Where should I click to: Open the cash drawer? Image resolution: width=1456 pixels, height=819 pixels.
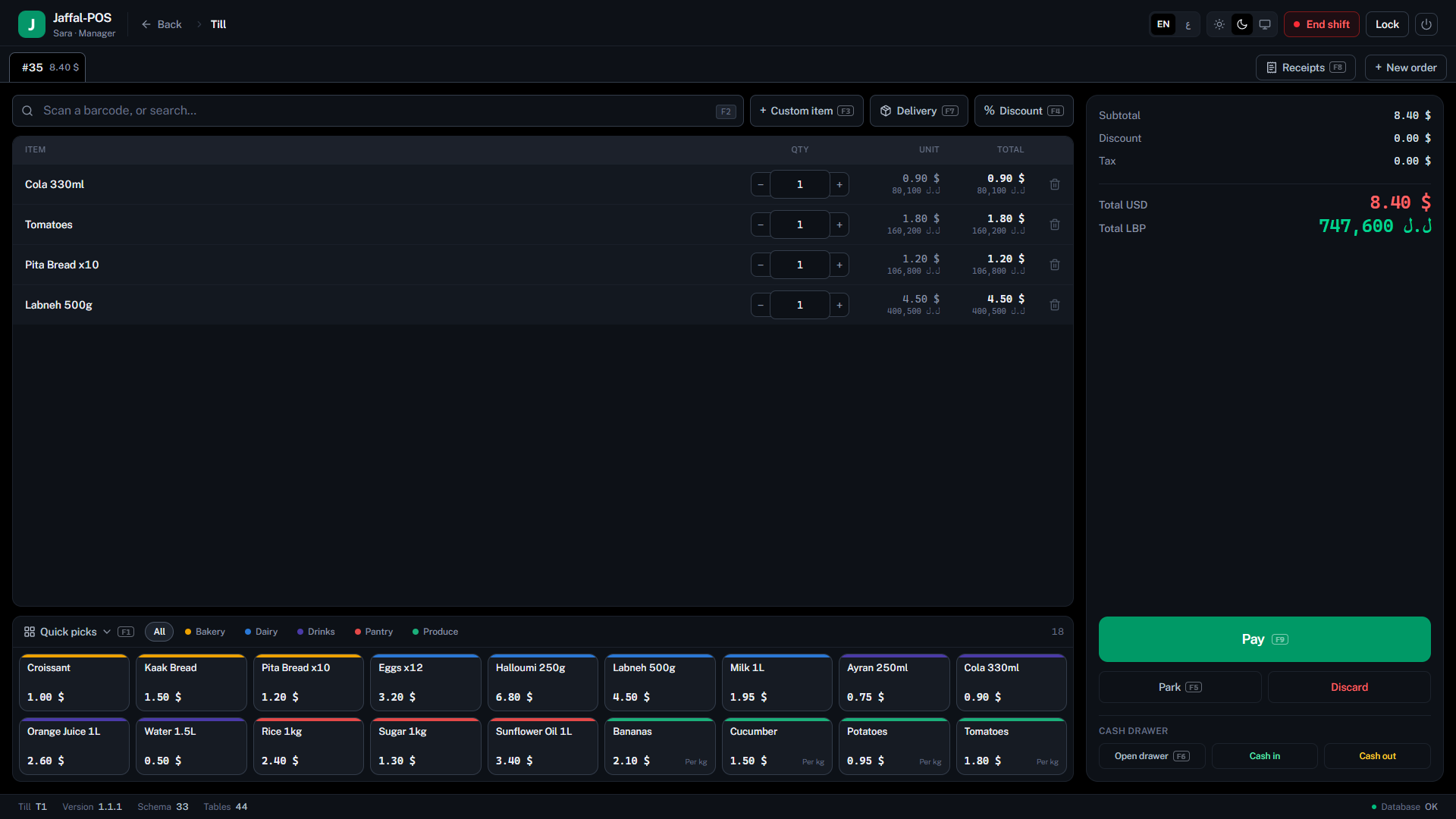click(x=1152, y=756)
